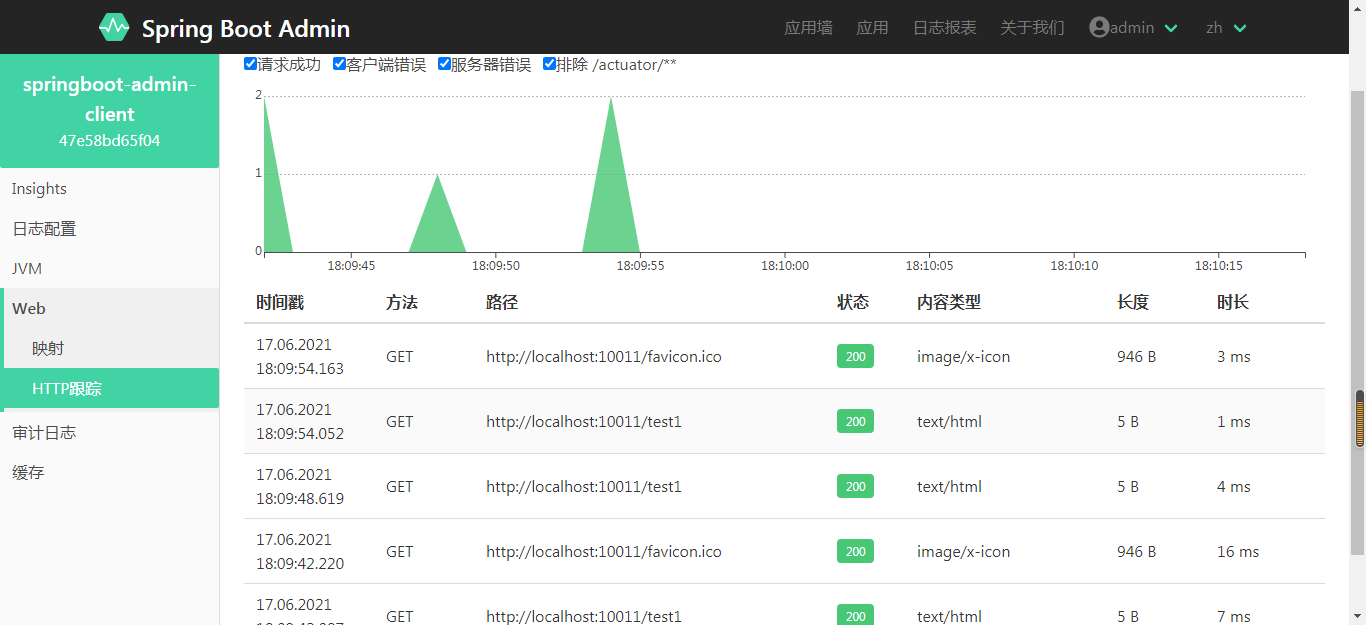
Task: Open the 缓存 sidebar item
Action: tap(109, 473)
